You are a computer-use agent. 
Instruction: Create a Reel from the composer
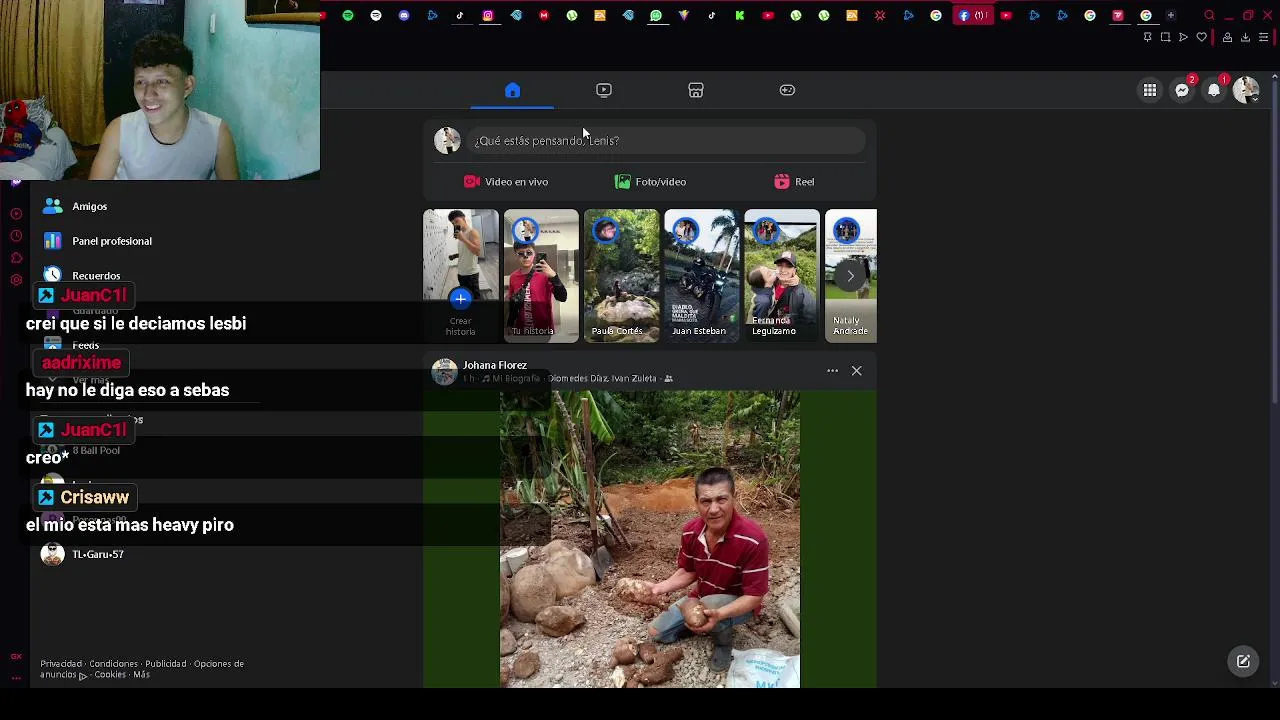pyautogui.click(x=794, y=182)
